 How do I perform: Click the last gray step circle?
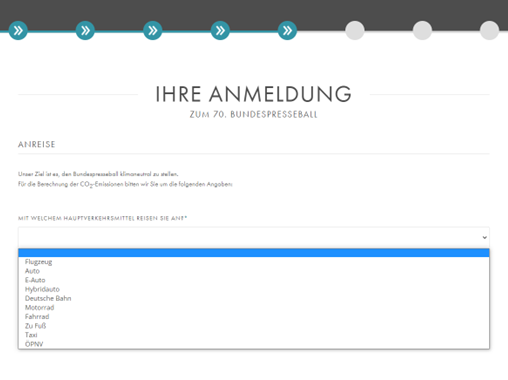click(x=489, y=31)
